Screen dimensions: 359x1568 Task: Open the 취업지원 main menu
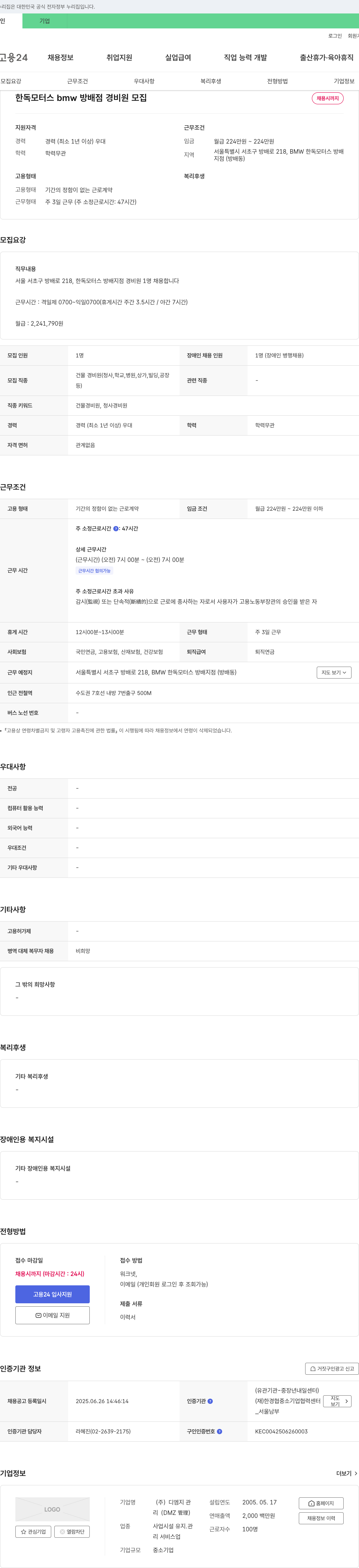tap(119, 57)
